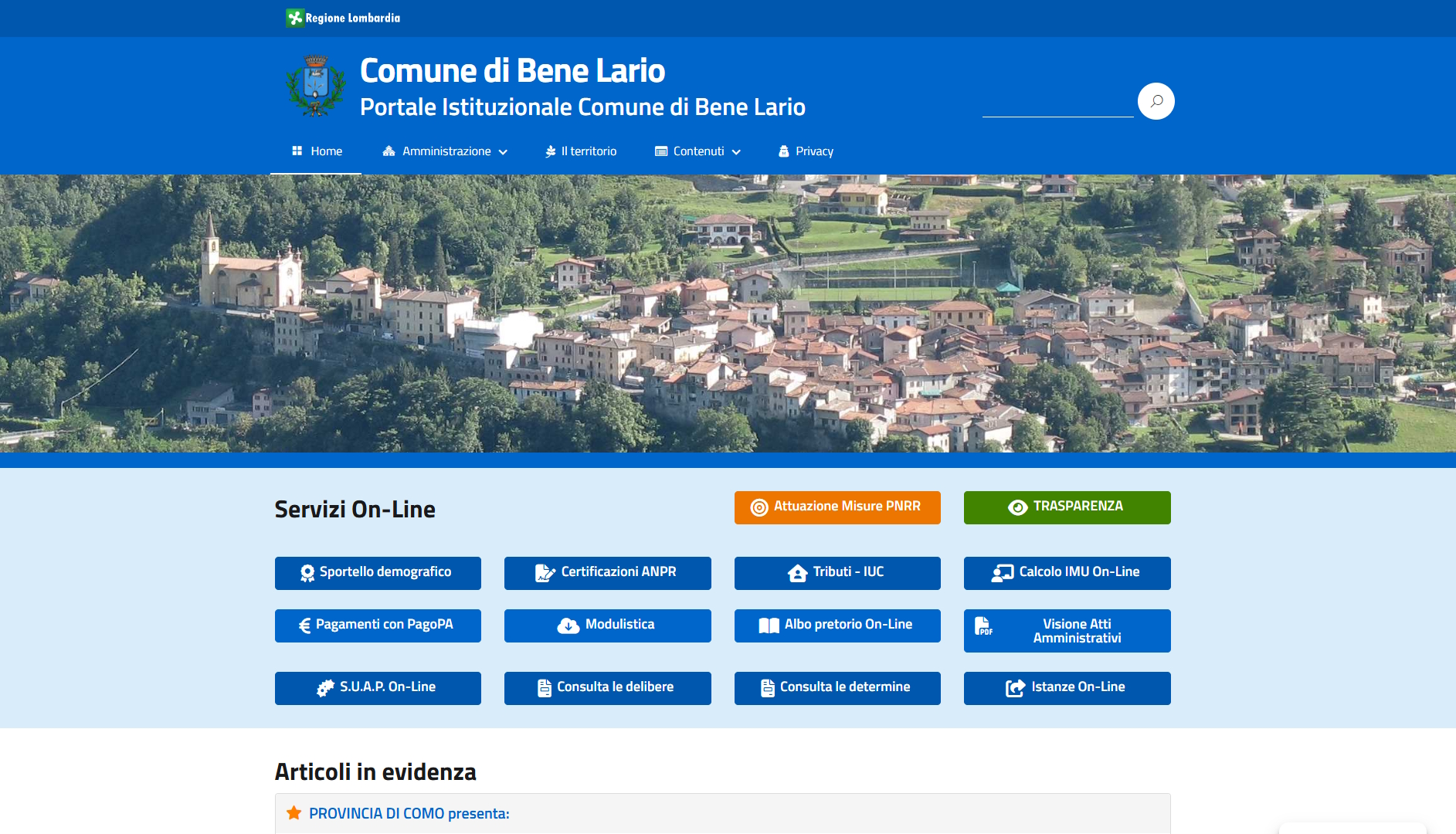The width and height of the screenshot is (1456, 834).
Task: Open Pagamenti con PagoPA service
Action: (378, 625)
